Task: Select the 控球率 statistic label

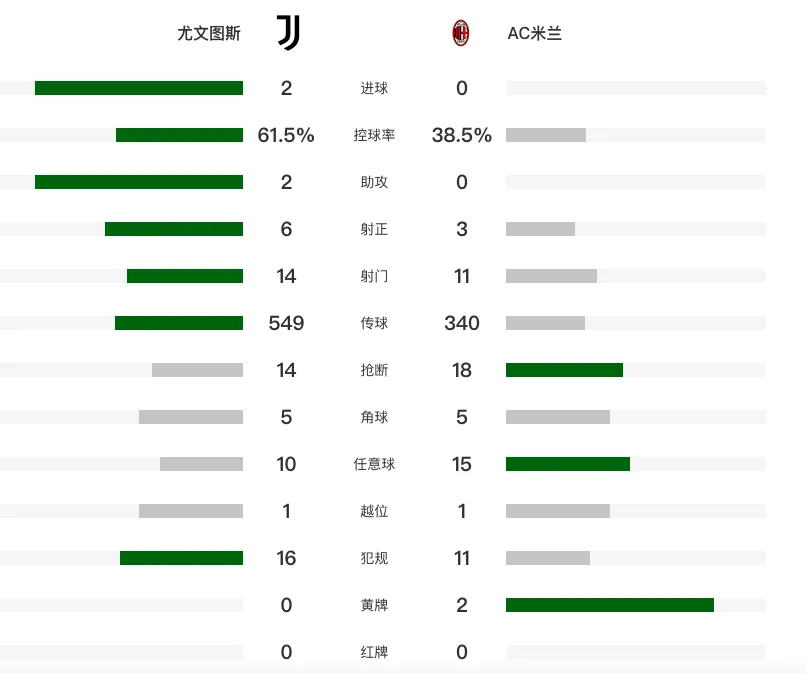Action: pyautogui.click(x=374, y=135)
